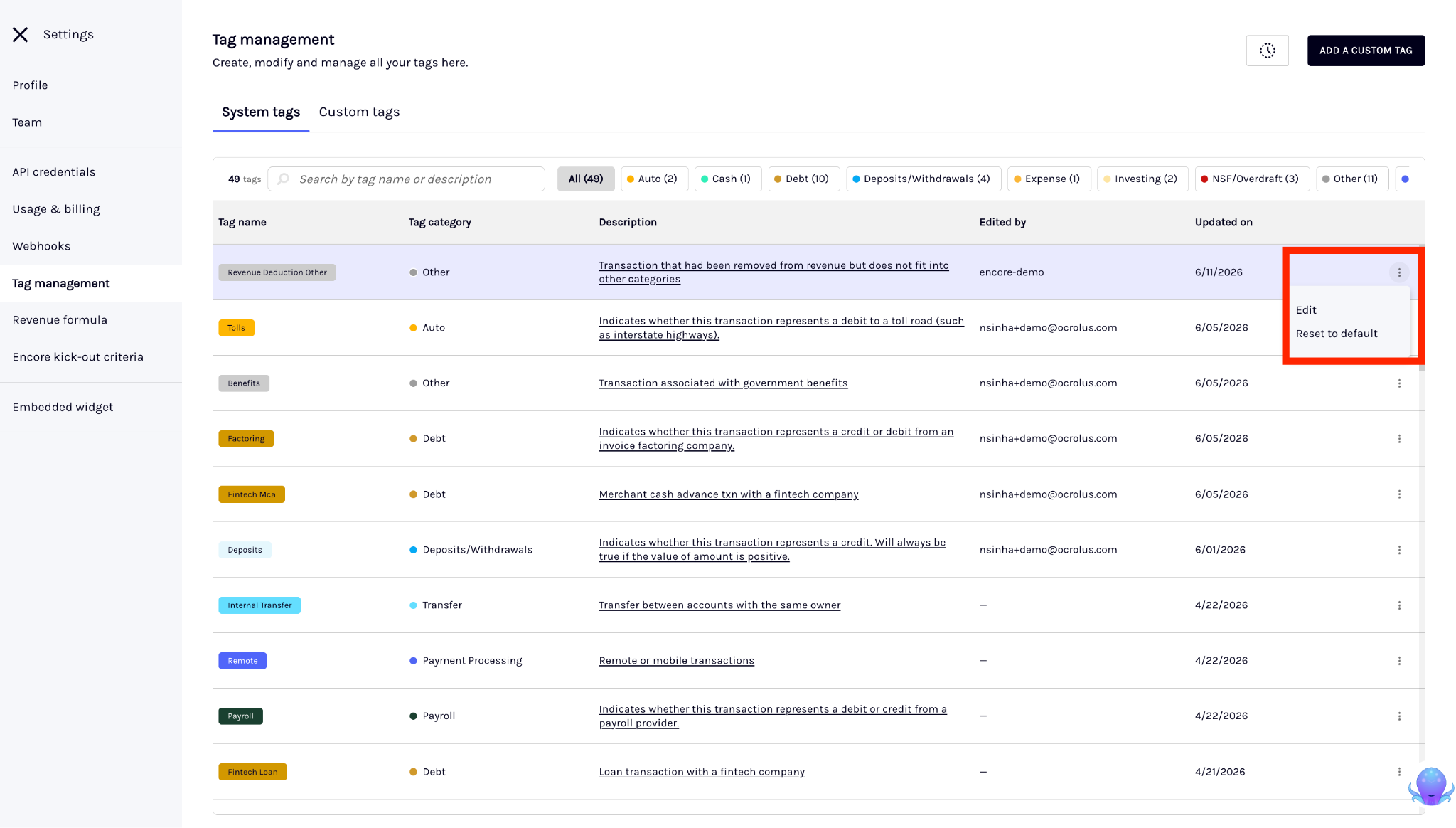Open the payroll provider description link
1456x828 pixels.
click(x=773, y=716)
